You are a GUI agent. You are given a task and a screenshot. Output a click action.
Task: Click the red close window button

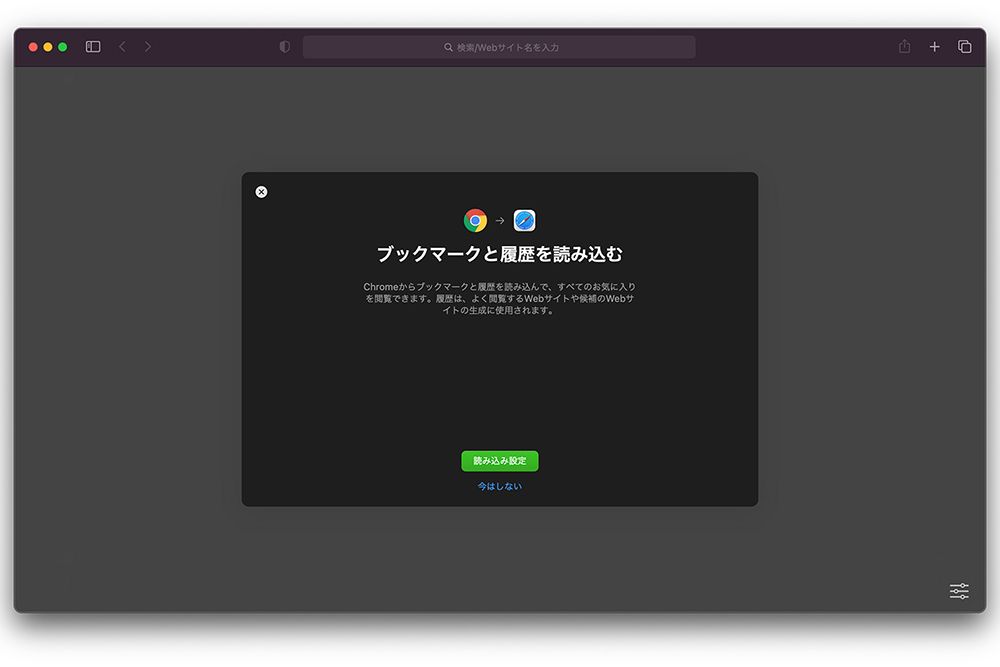pyautogui.click(x=33, y=47)
